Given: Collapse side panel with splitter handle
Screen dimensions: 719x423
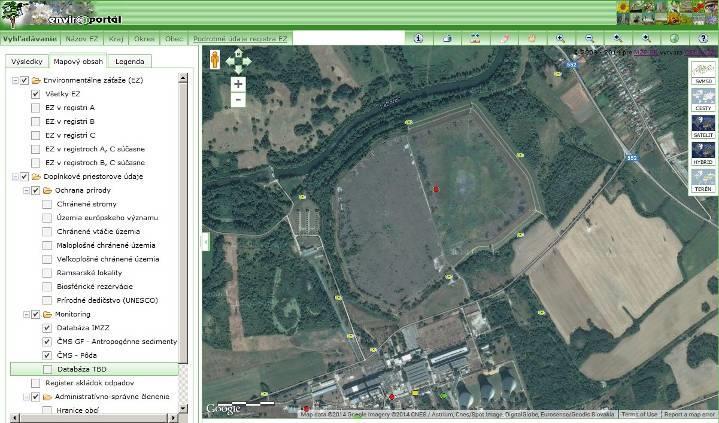Looking at the screenshot, I should [206, 241].
